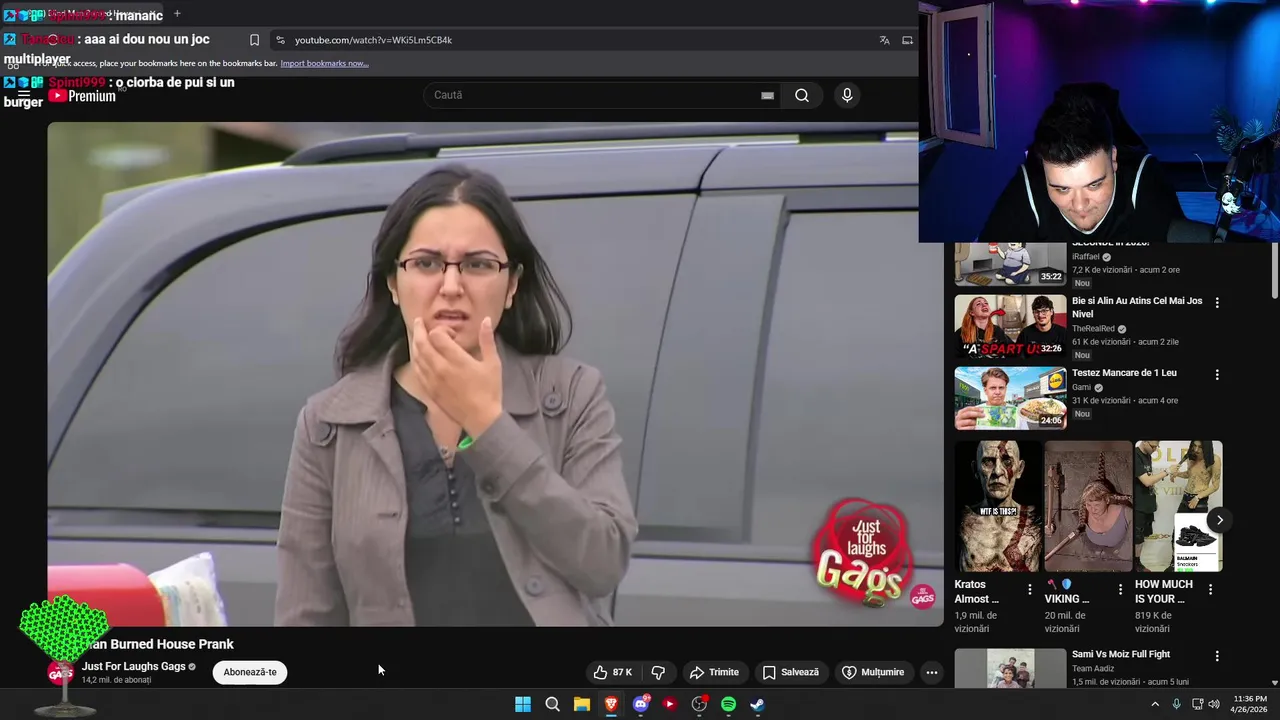
Task: Expand the hidden system tray icons
Action: click(1155, 704)
